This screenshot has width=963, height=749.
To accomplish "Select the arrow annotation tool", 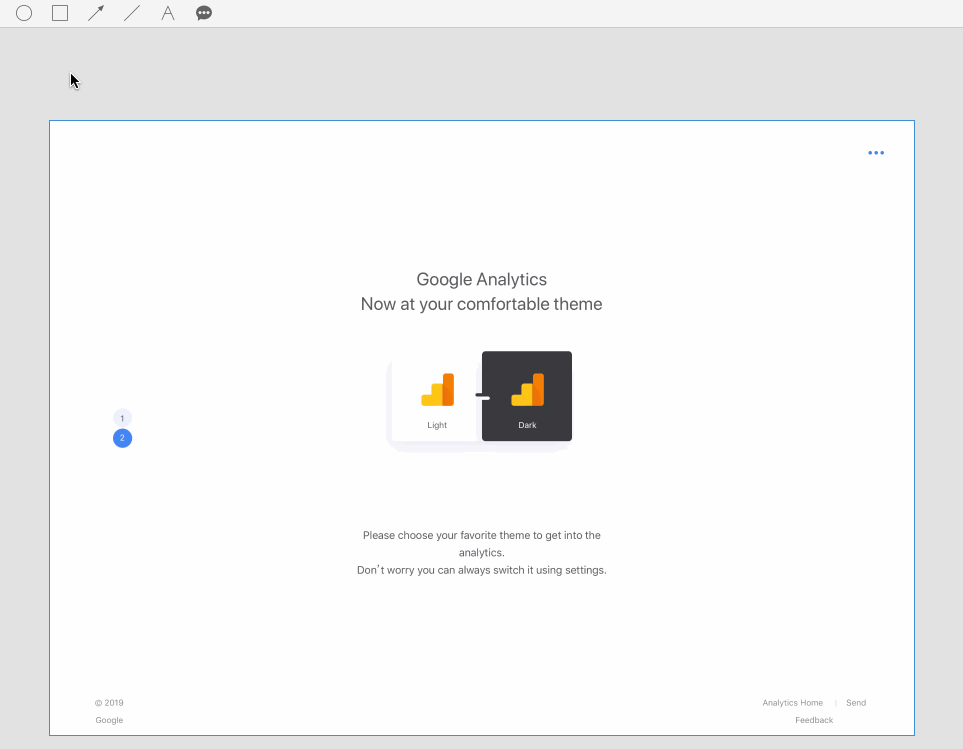I will pyautogui.click(x=96, y=13).
